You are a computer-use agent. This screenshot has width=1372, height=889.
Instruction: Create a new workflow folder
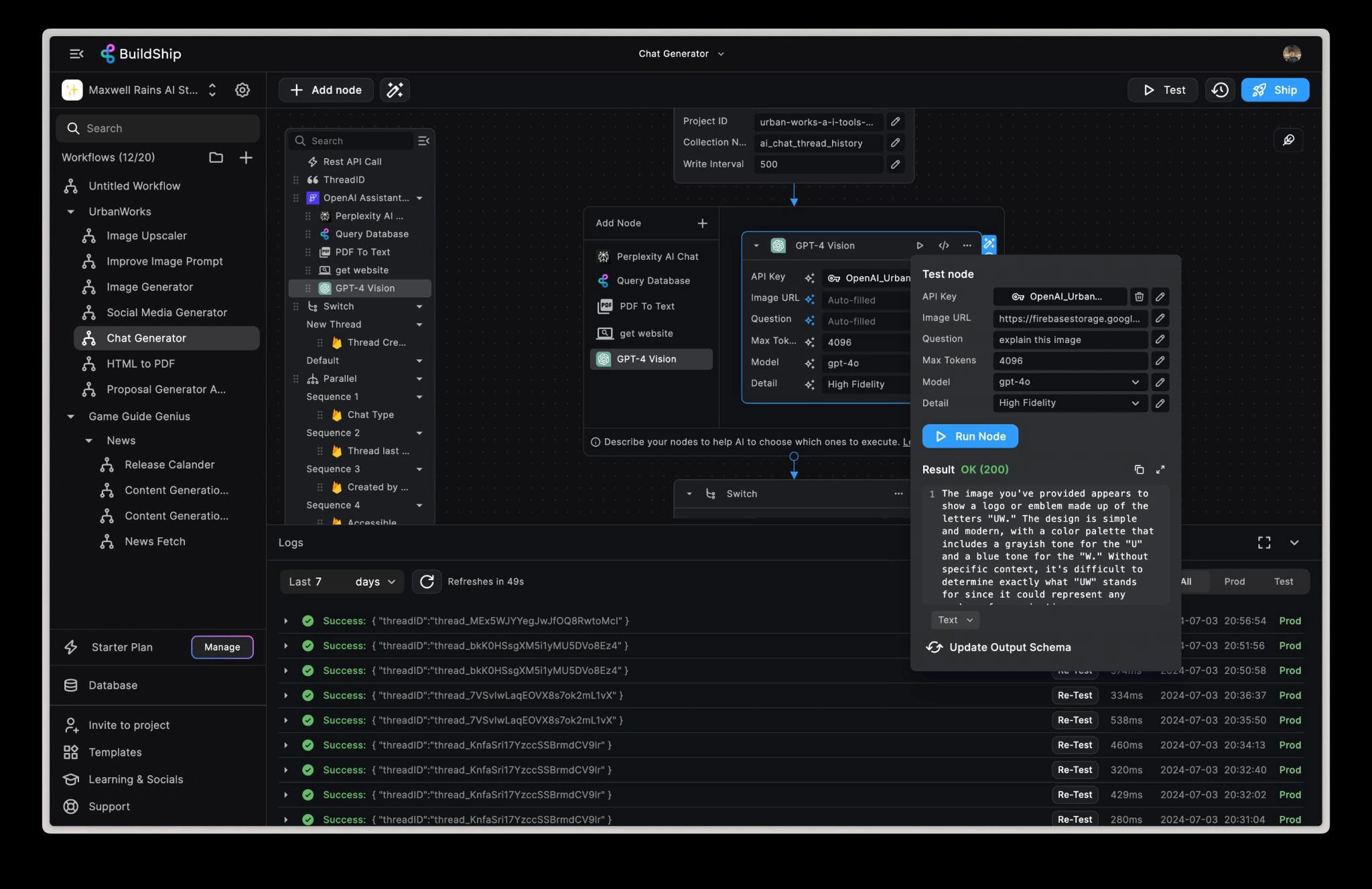216,157
